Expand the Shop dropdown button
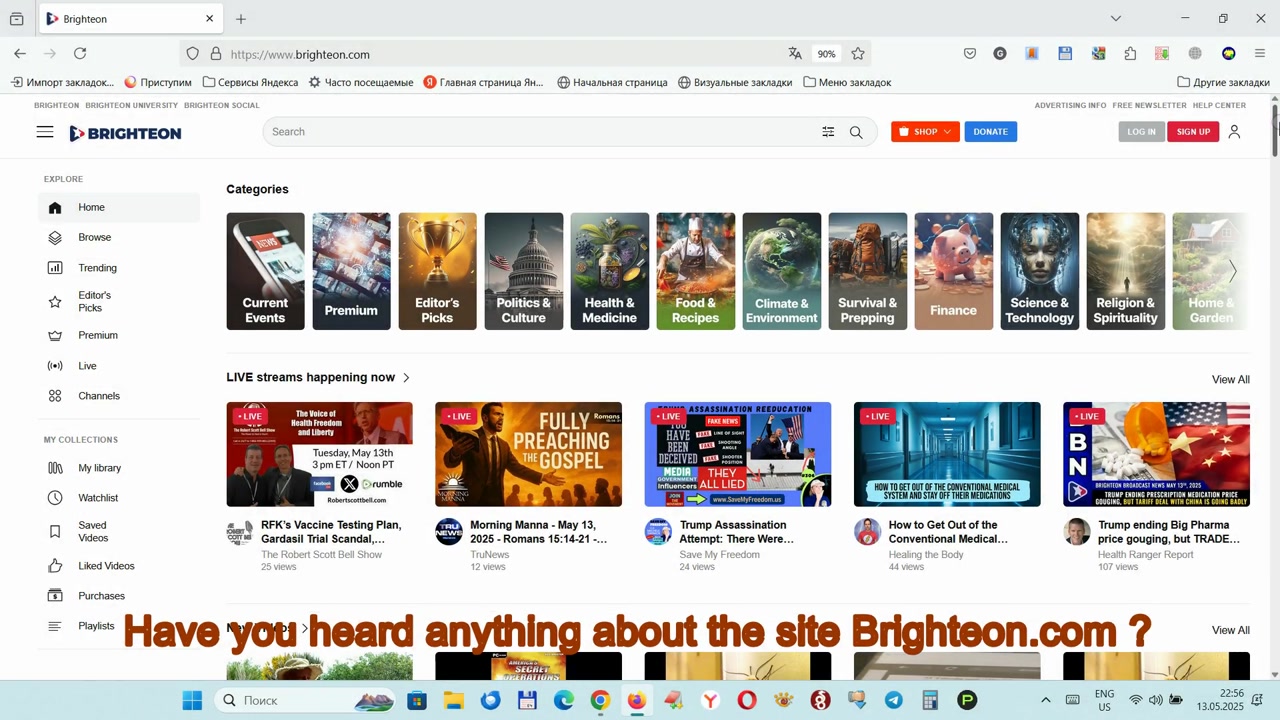1280x720 pixels. click(x=925, y=132)
